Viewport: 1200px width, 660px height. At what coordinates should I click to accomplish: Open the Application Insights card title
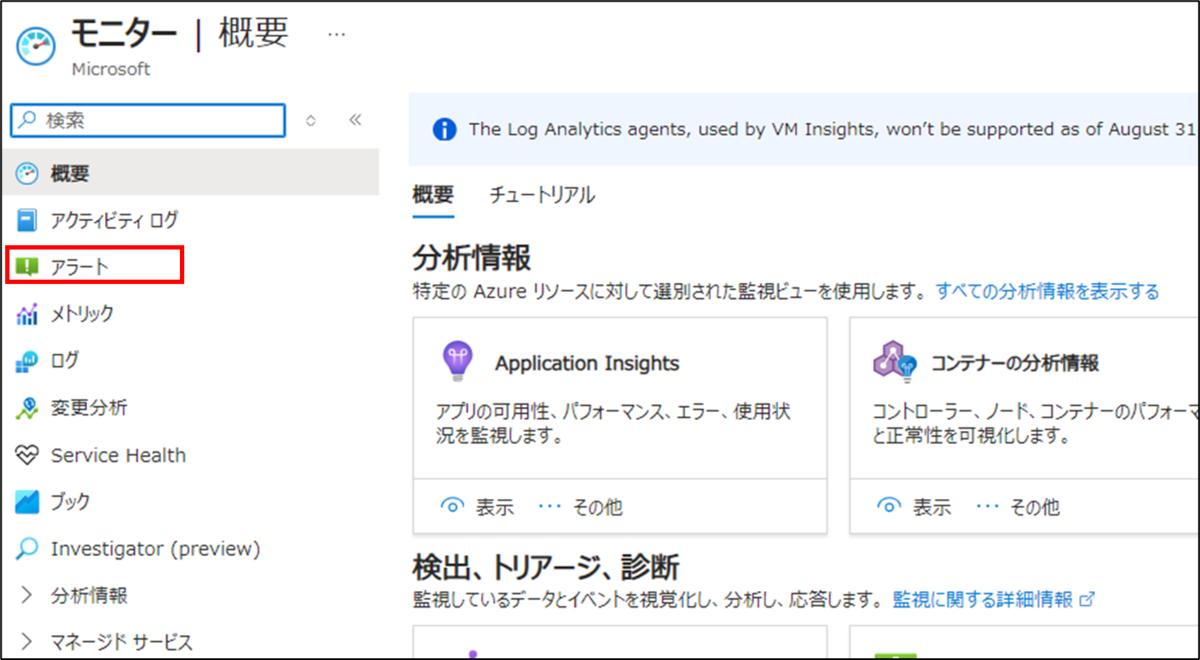[587, 364]
